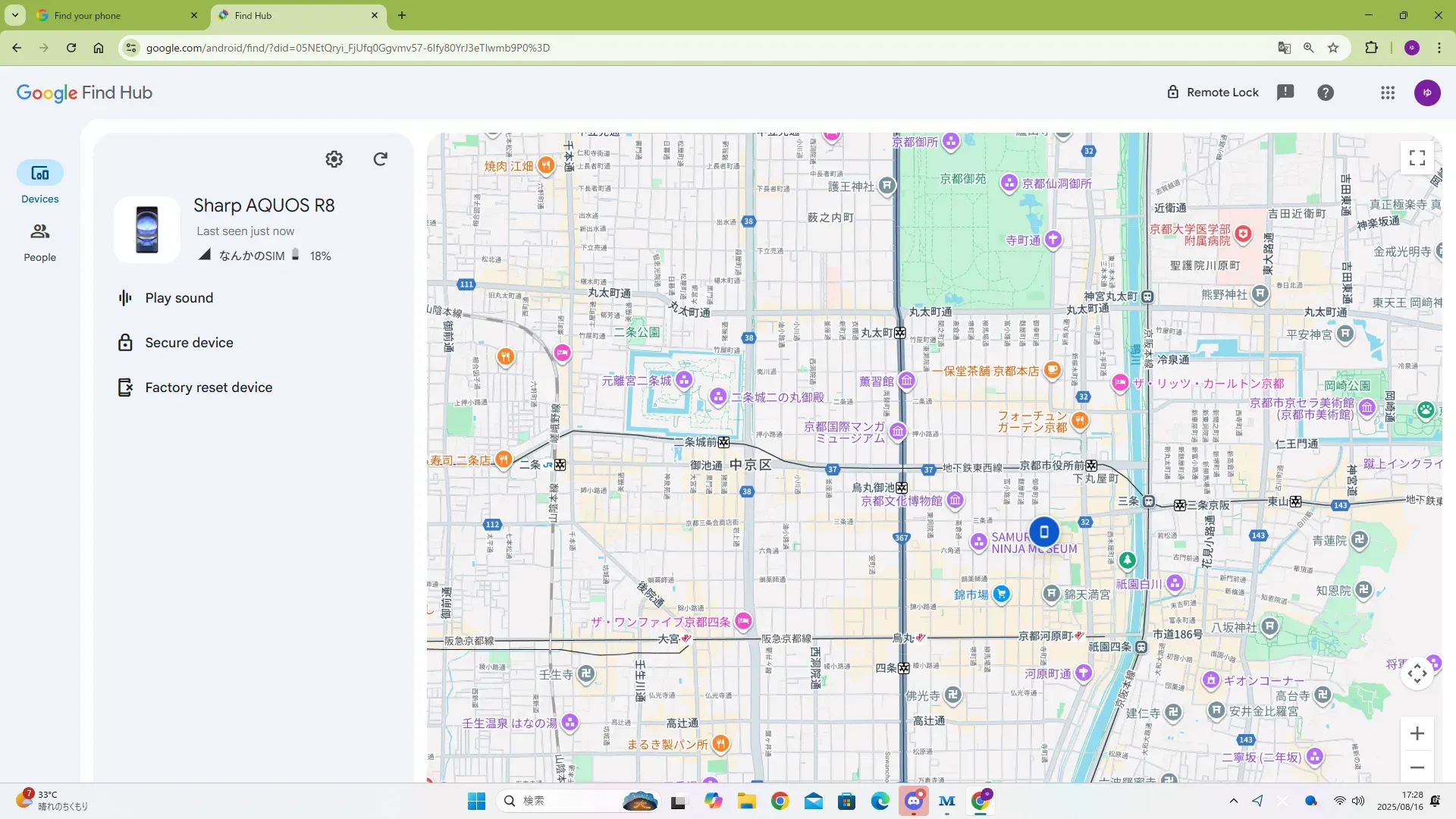Select Secure device option
The width and height of the screenshot is (1456, 819).
[189, 343]
